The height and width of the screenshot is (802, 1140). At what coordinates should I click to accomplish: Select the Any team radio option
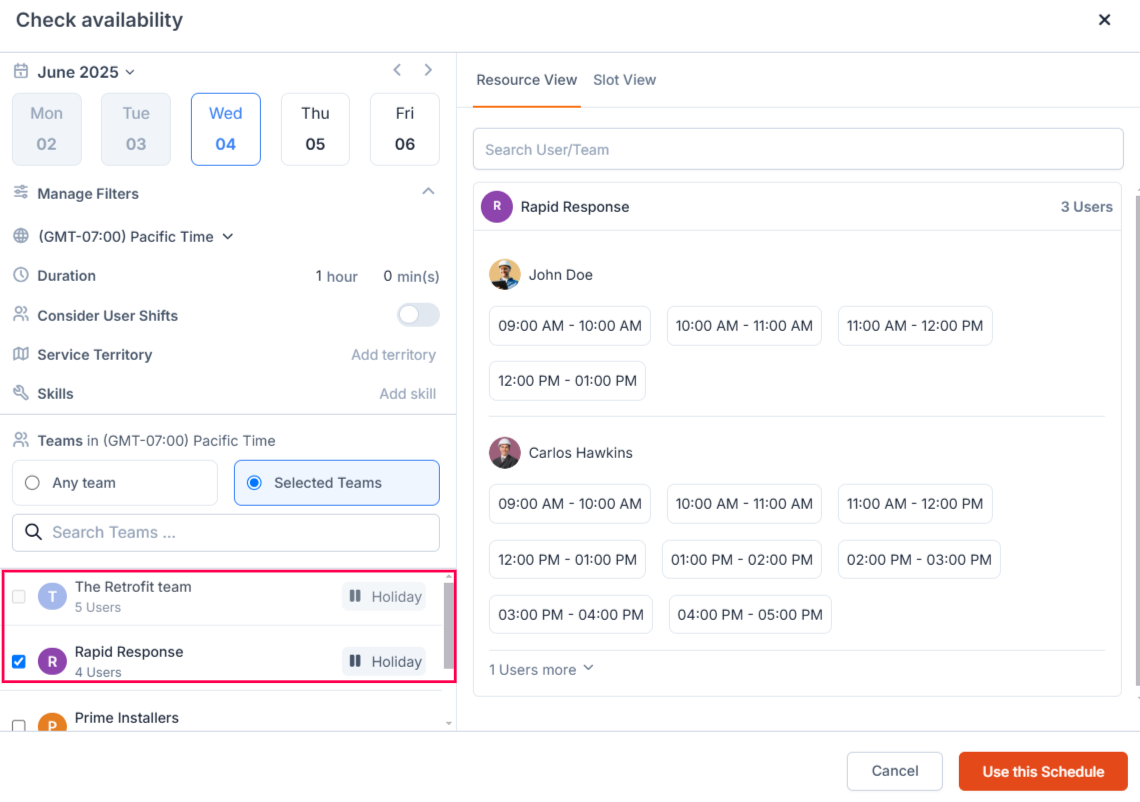[32, 483]
